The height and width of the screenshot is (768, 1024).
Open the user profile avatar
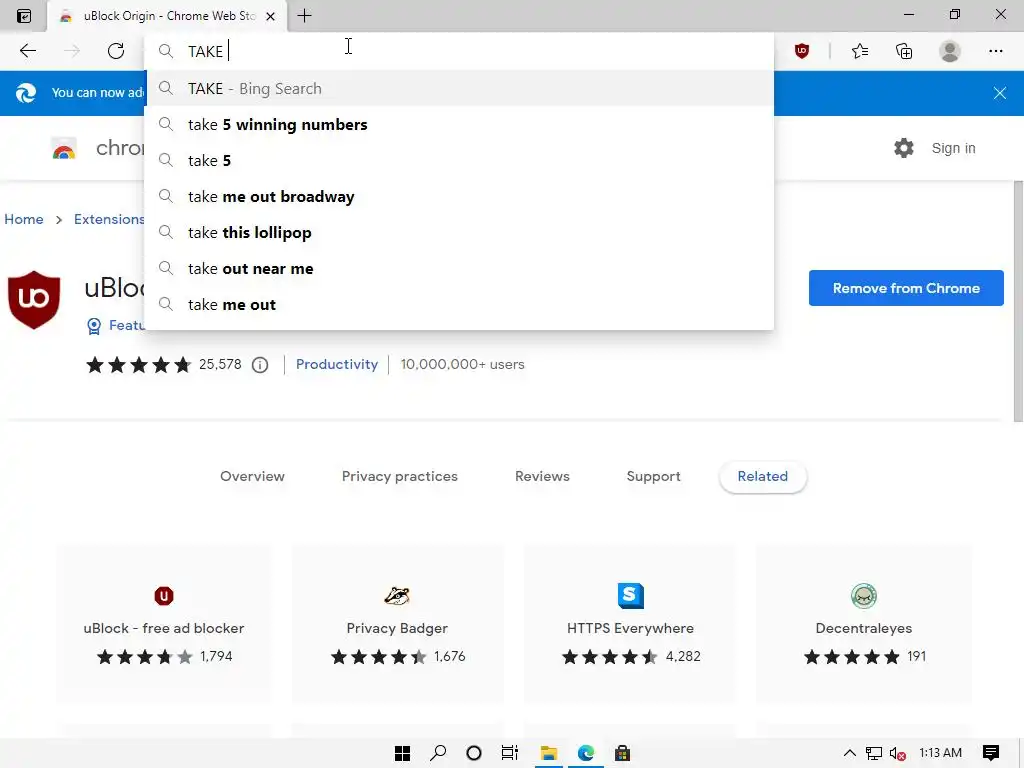click(x=950, y=51)
